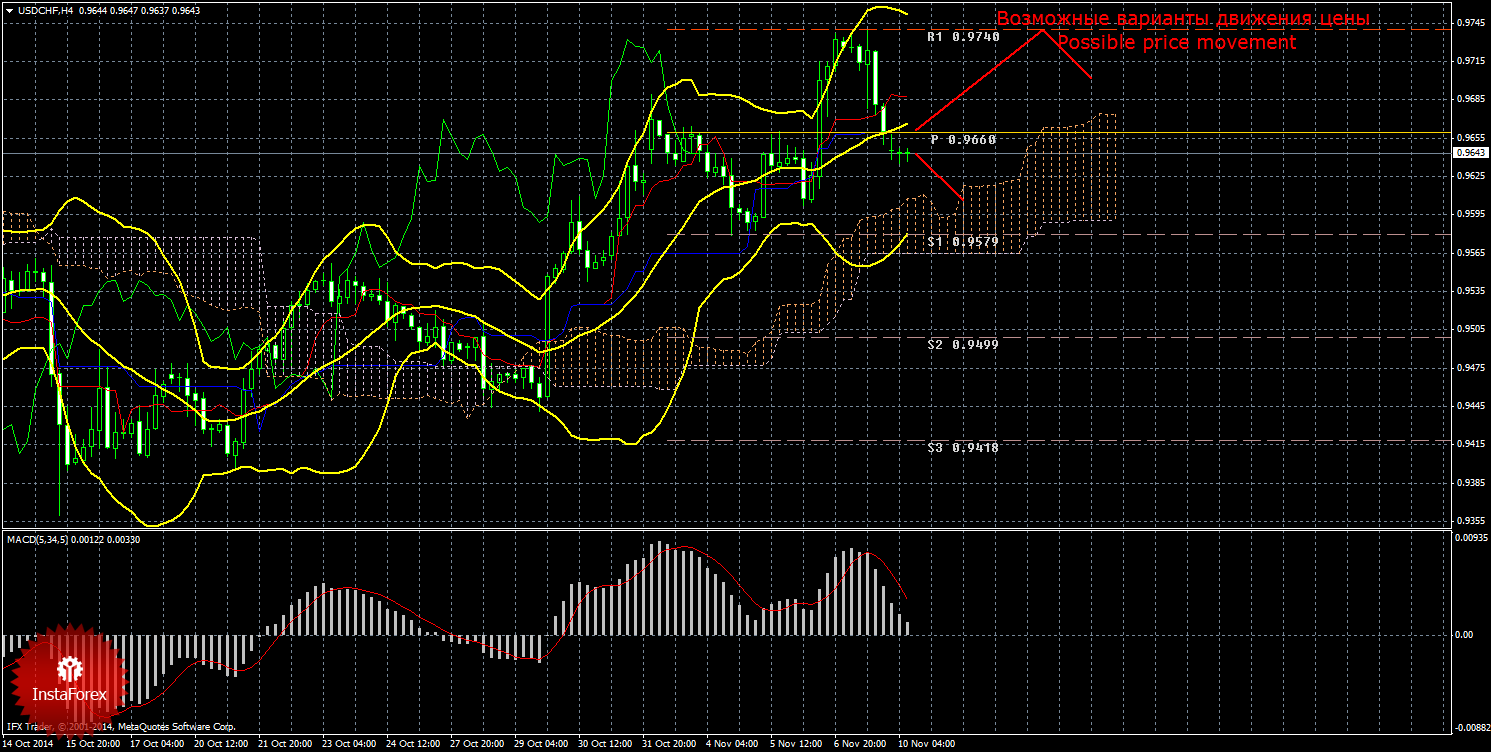This screenshot has height=752, width=1491.
Task: Click the S2 0.9499 support label
Action: pos(962,343)
